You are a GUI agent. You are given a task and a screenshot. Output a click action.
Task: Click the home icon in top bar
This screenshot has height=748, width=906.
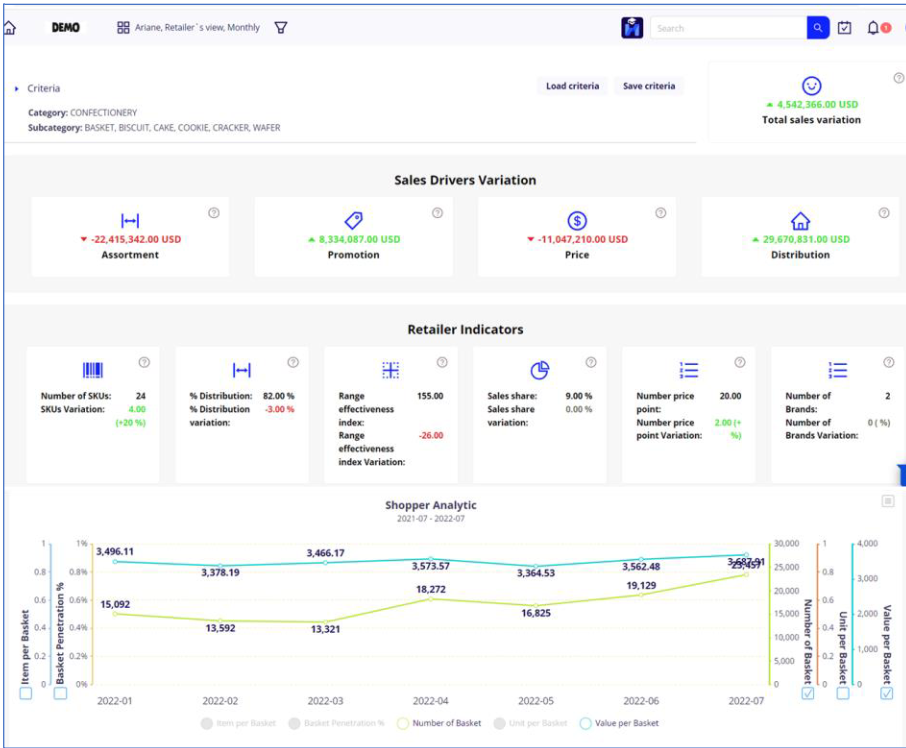click(10, 29)
